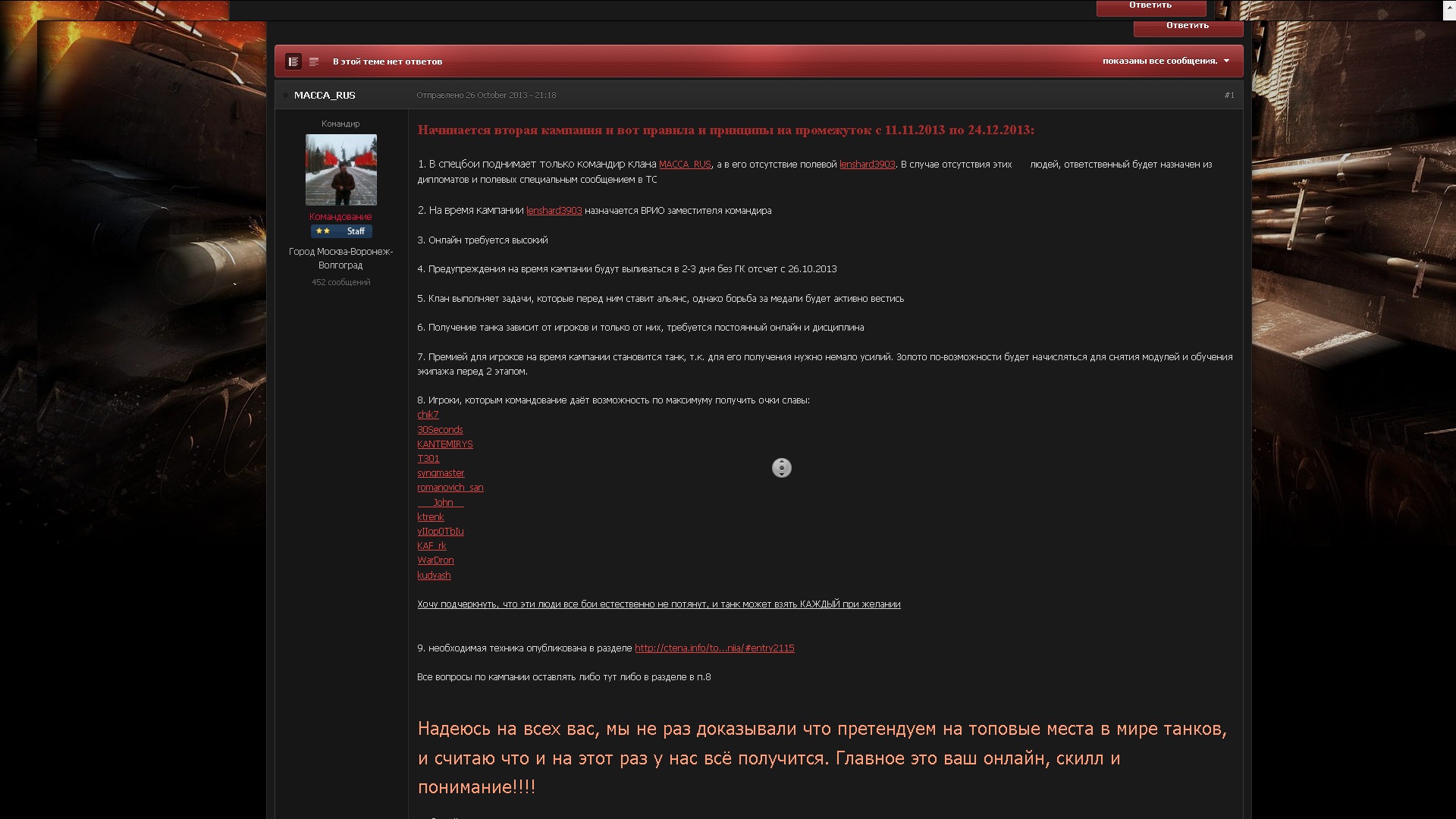Open the KANTEMIRYS player link
1456x819 pixels.
[x=444, y=444]
